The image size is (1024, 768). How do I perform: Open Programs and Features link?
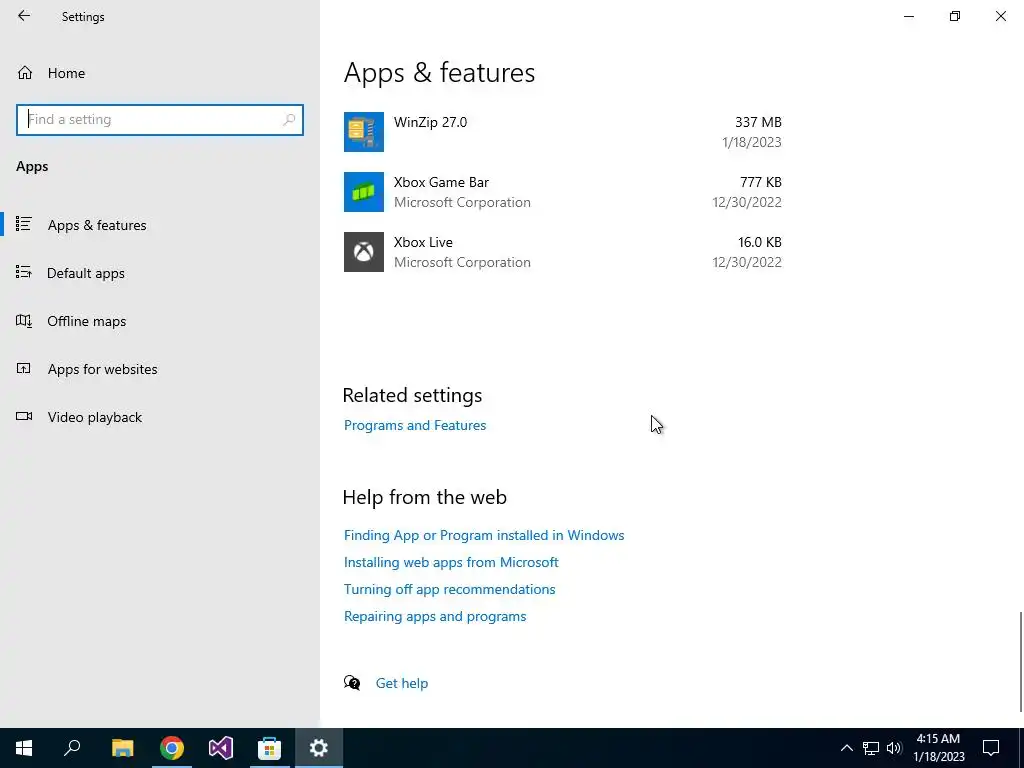(x=415, y=425)
